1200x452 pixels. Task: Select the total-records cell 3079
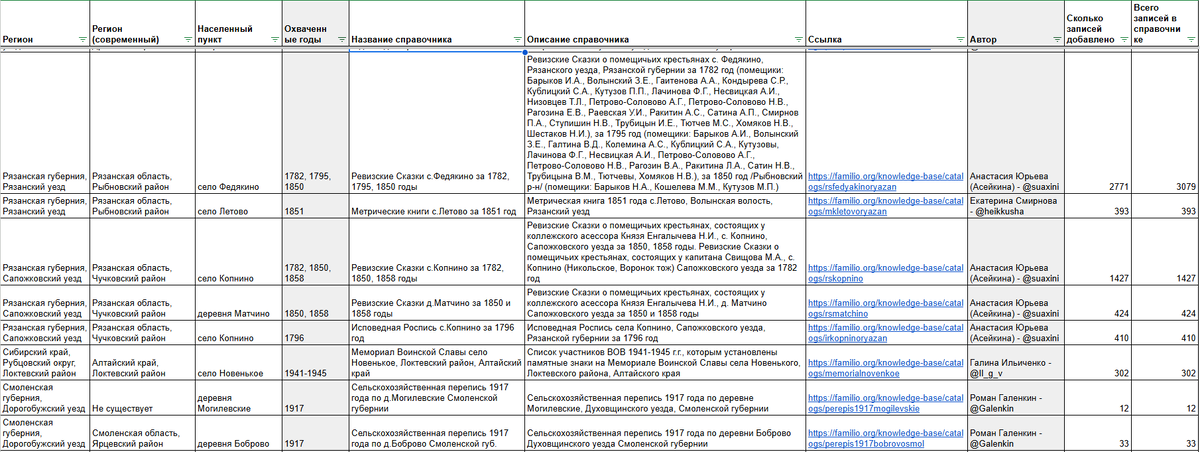coord(1165,121)
